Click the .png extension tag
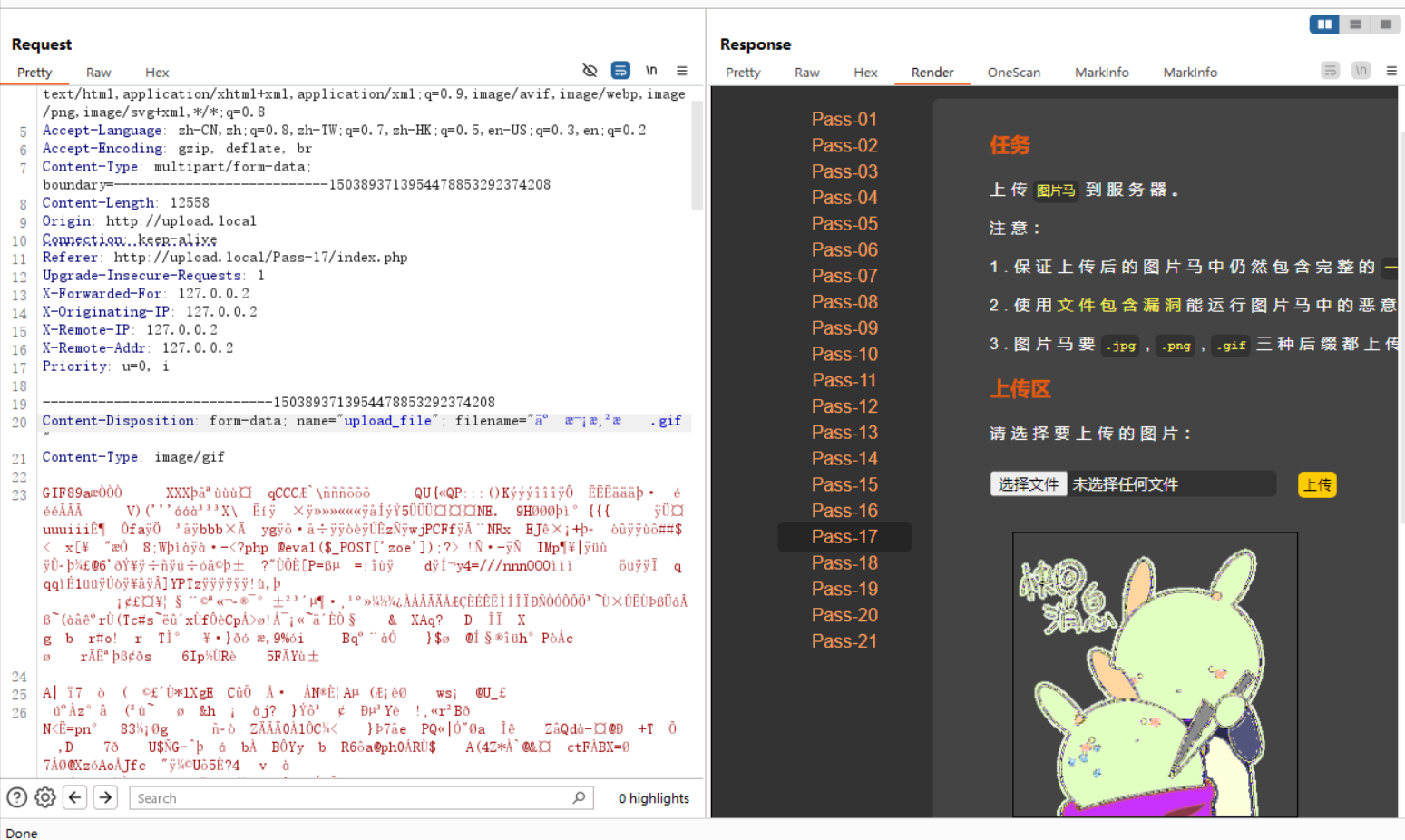 pos(1176,346)
